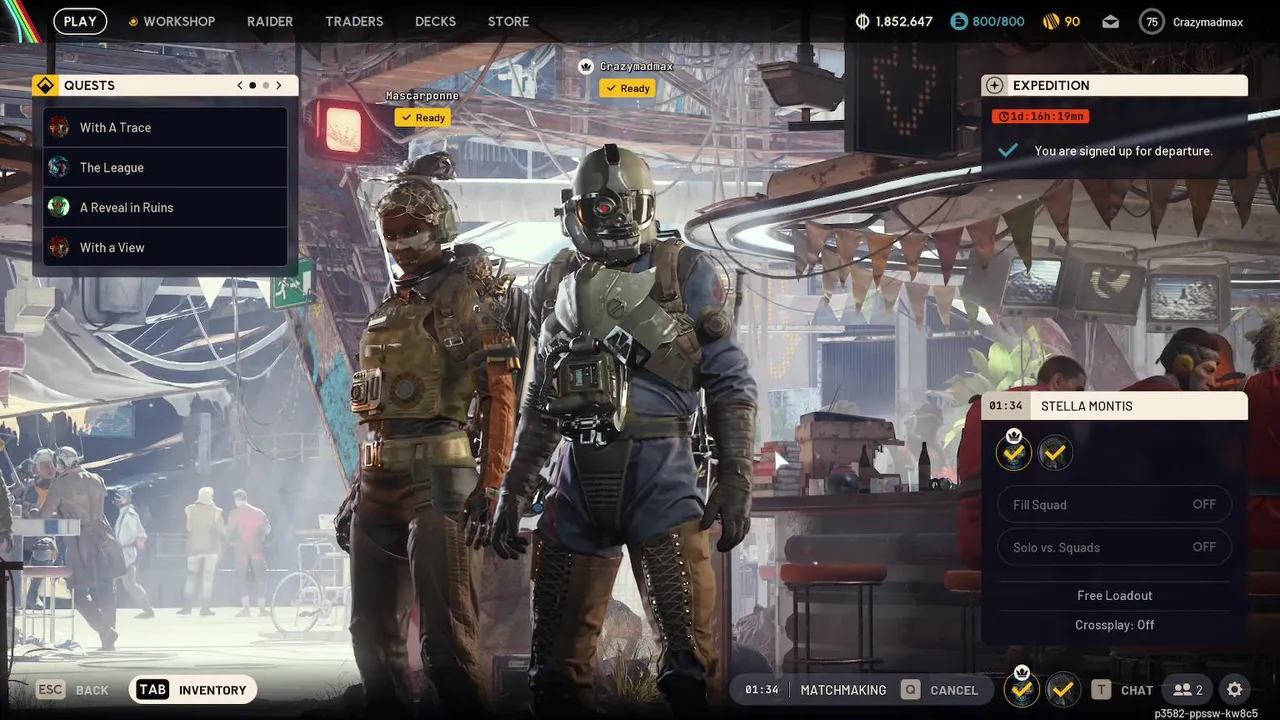The width and height of the screenshot is (1280, 720).
Task: Open the With a View quest
Action: (165, 247)
